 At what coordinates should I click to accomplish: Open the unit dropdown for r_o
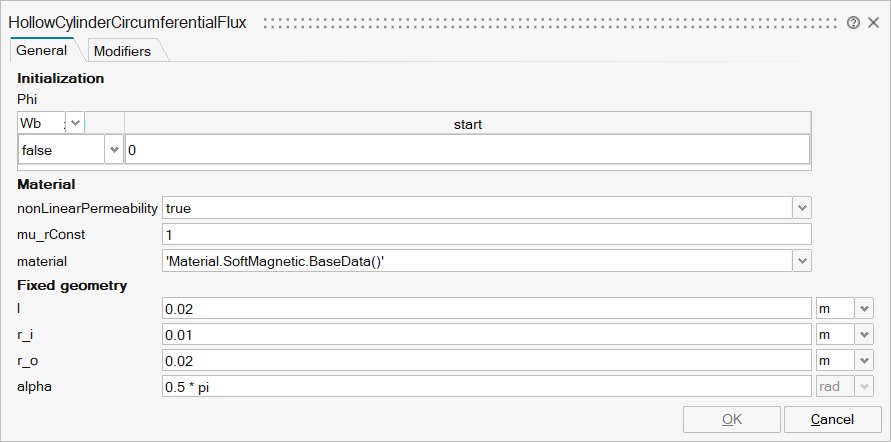pyautogui.click(x=864, y=360)
